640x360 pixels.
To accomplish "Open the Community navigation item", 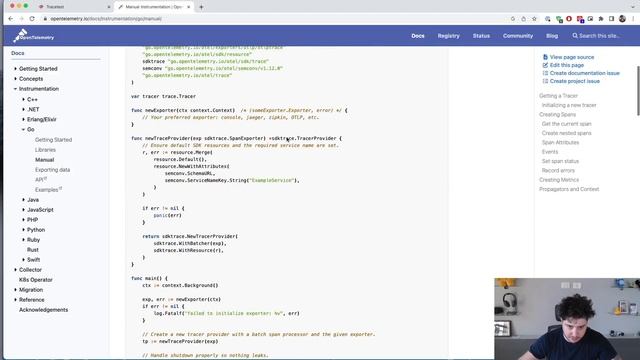I will pos(518,36).
